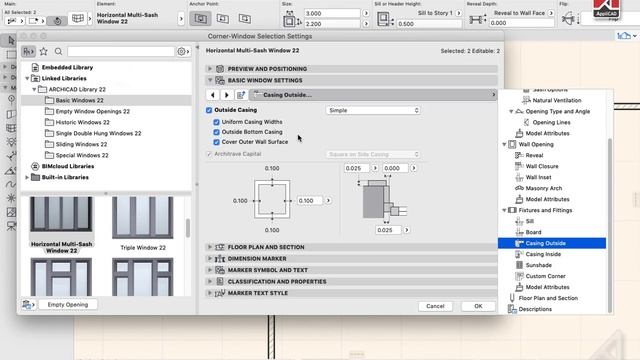Open Casing Outside page selector dropdown
The image size is (640, 360).
(x=373, y=95)
